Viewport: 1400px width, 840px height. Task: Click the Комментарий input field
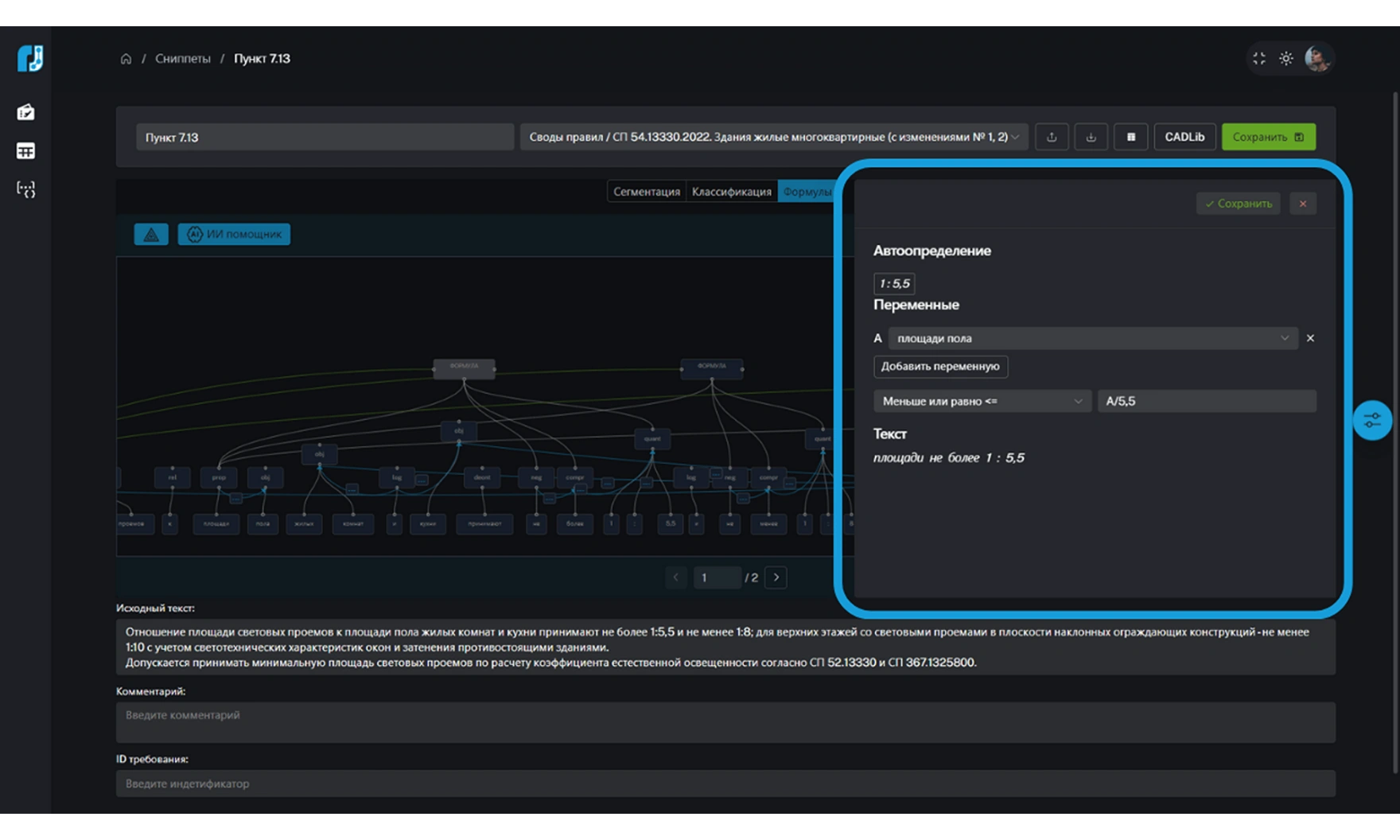pos(725,721)
